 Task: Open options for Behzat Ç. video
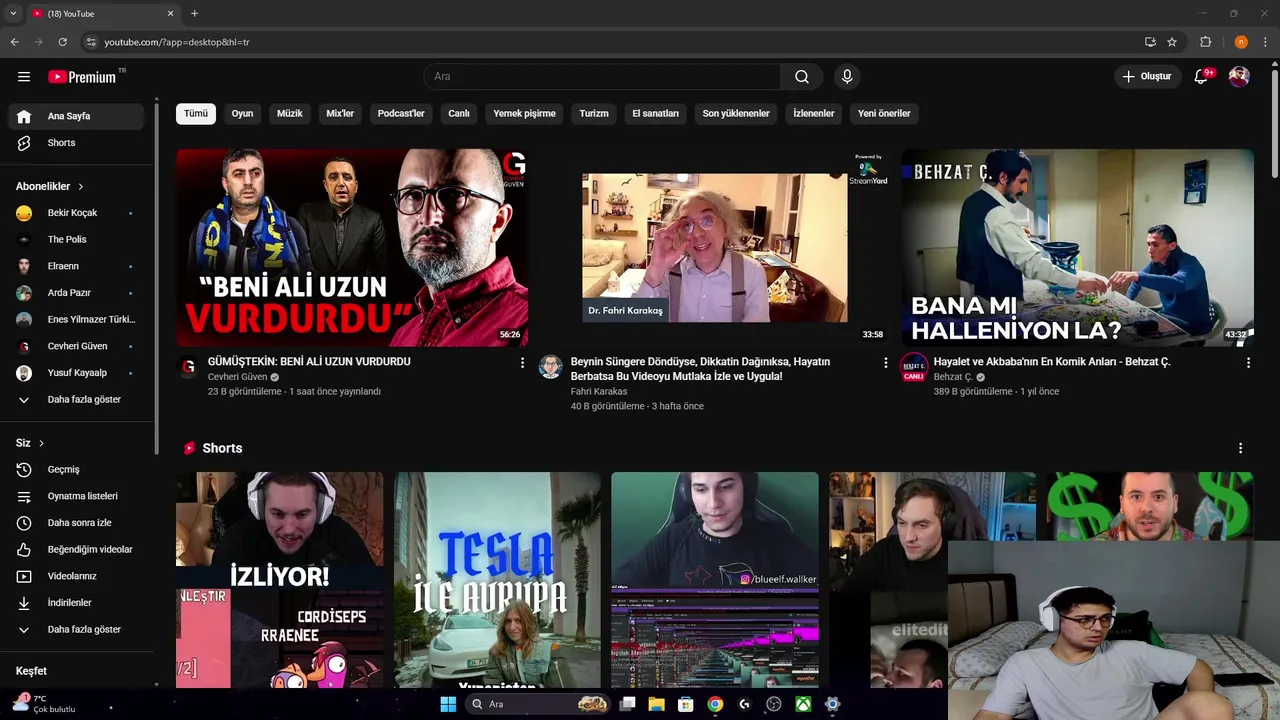pos(1248,363)
